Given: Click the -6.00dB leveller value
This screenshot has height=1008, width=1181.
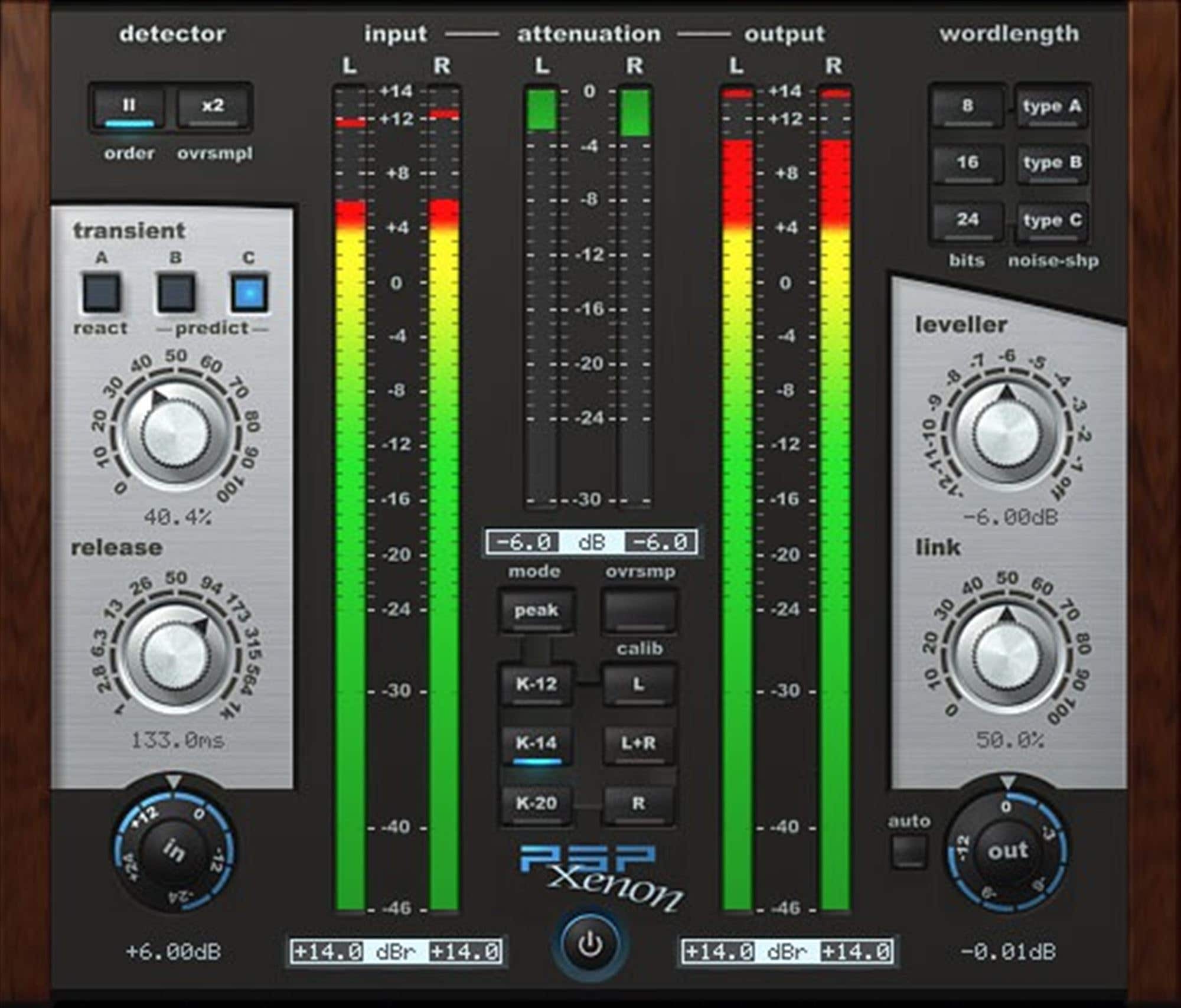Looking at the screenshot, I should click(x=1010, y=518).
